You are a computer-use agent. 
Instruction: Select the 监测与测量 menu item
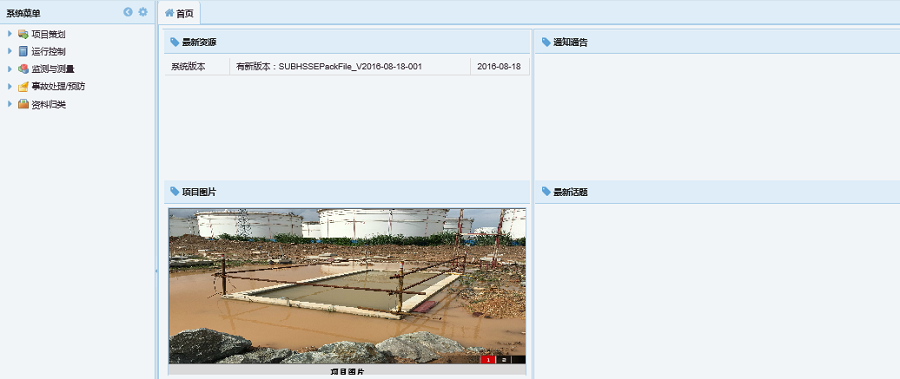point(53,69)
